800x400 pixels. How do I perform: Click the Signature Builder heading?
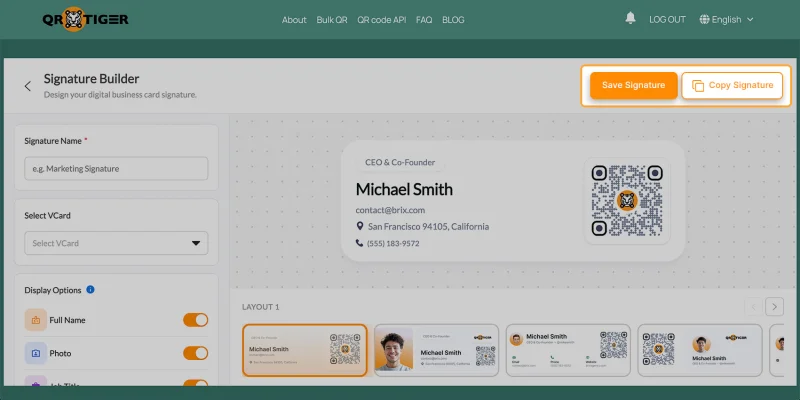point(91,79)
